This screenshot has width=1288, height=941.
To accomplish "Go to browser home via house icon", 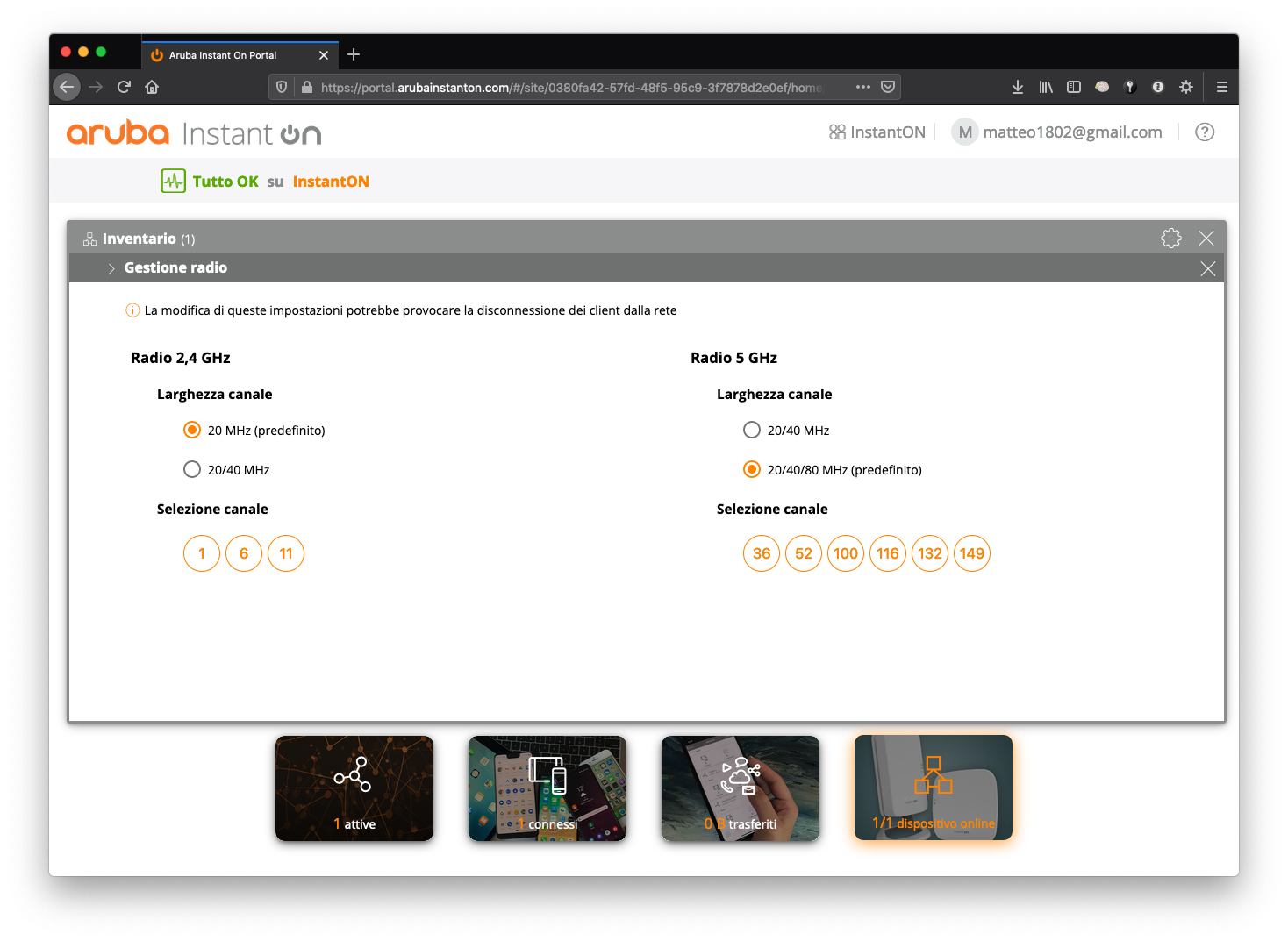I will click(152, 87).
